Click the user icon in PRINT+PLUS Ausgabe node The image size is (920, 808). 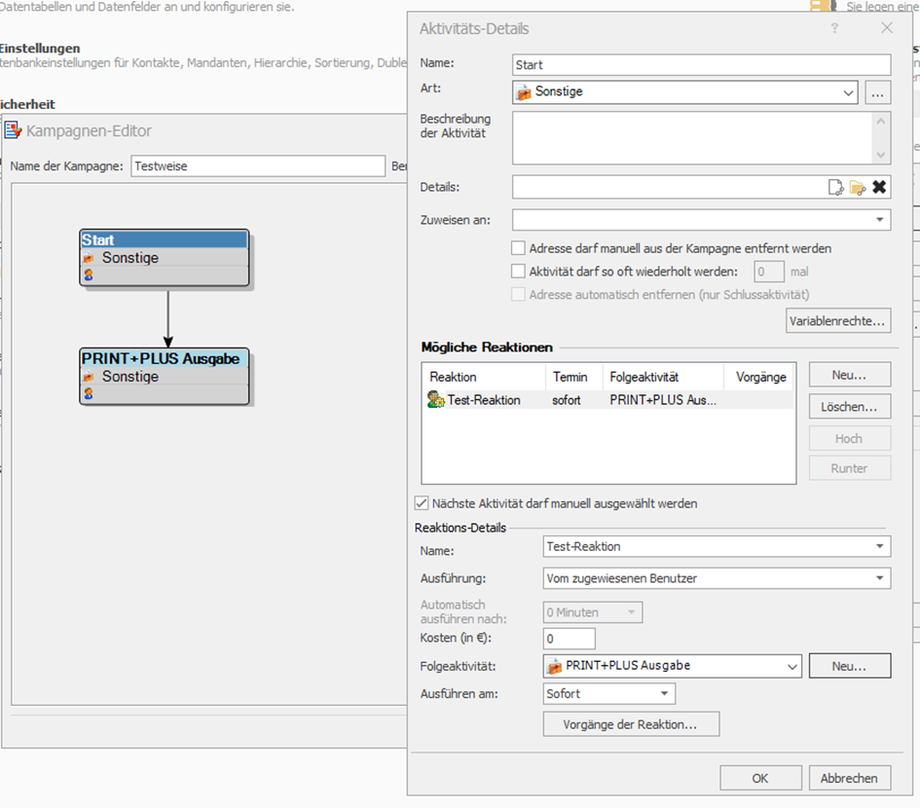click(88, 393)
